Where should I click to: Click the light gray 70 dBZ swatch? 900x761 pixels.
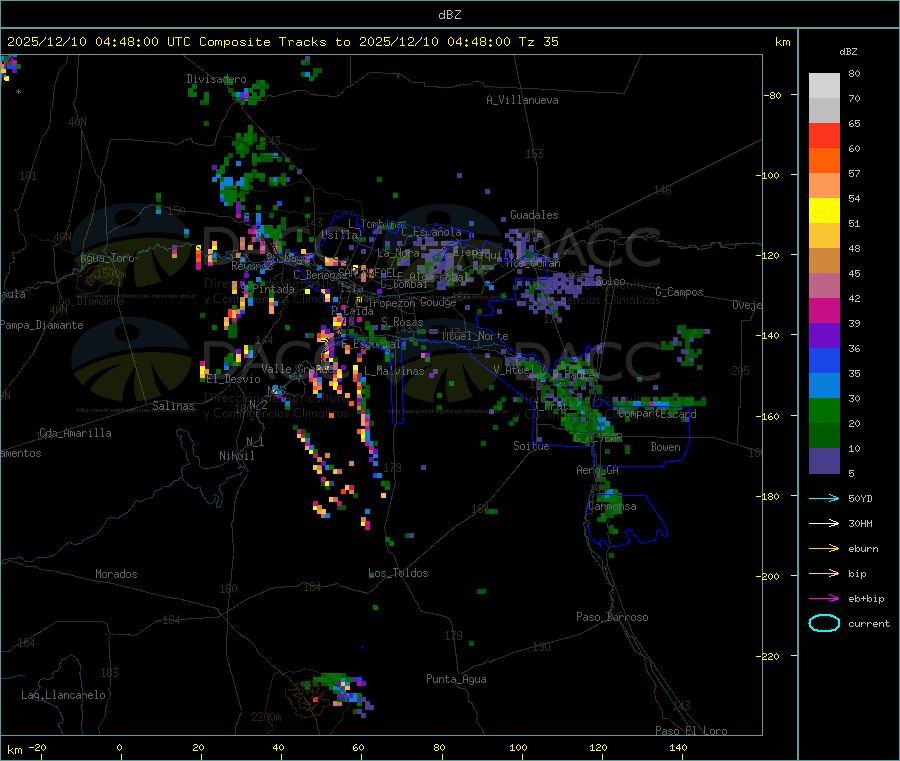coord(824,111)
